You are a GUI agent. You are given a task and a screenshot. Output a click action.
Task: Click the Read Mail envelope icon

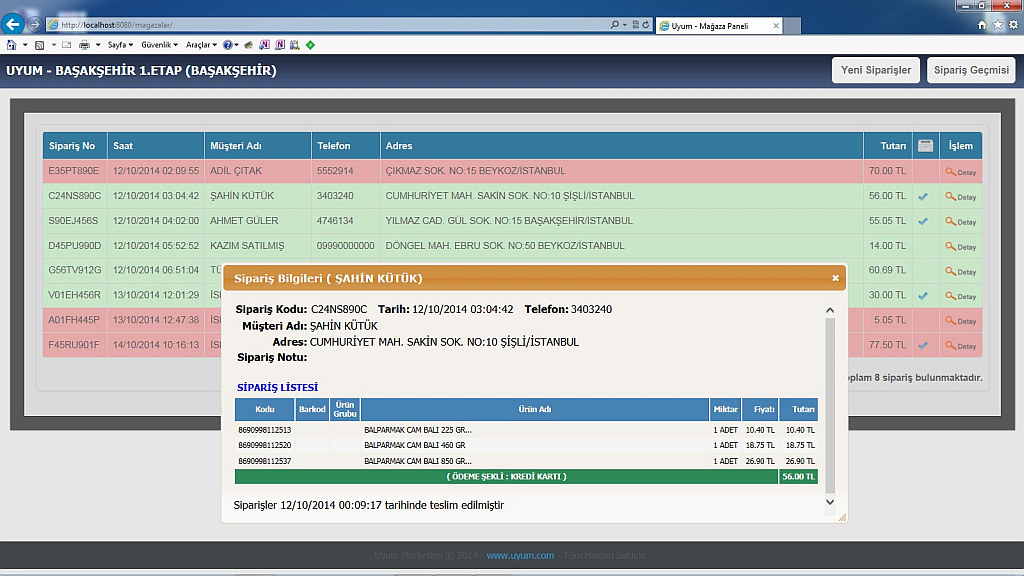67,45
